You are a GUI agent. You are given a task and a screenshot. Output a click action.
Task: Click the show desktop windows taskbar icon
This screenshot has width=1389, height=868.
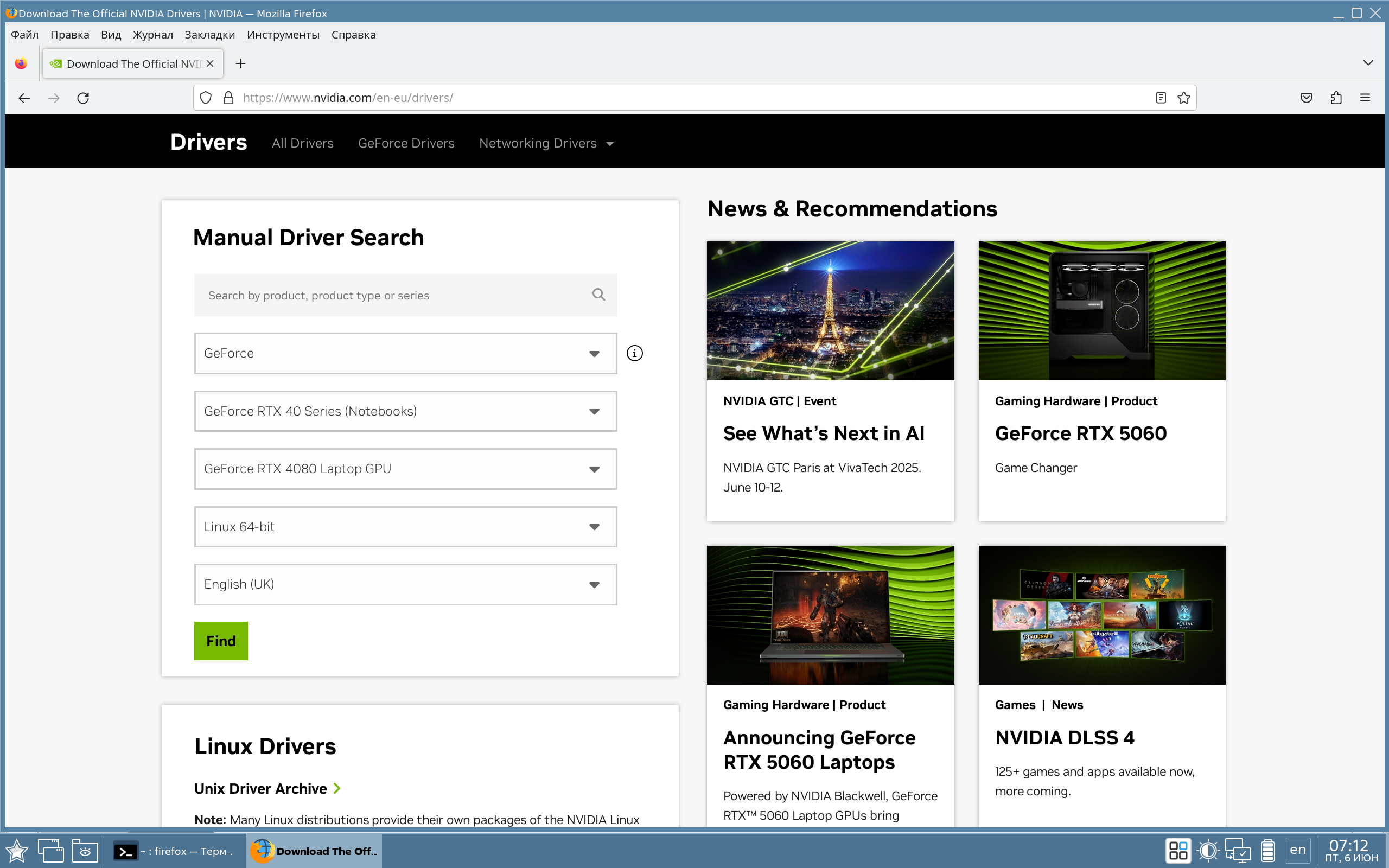(51, 851)
